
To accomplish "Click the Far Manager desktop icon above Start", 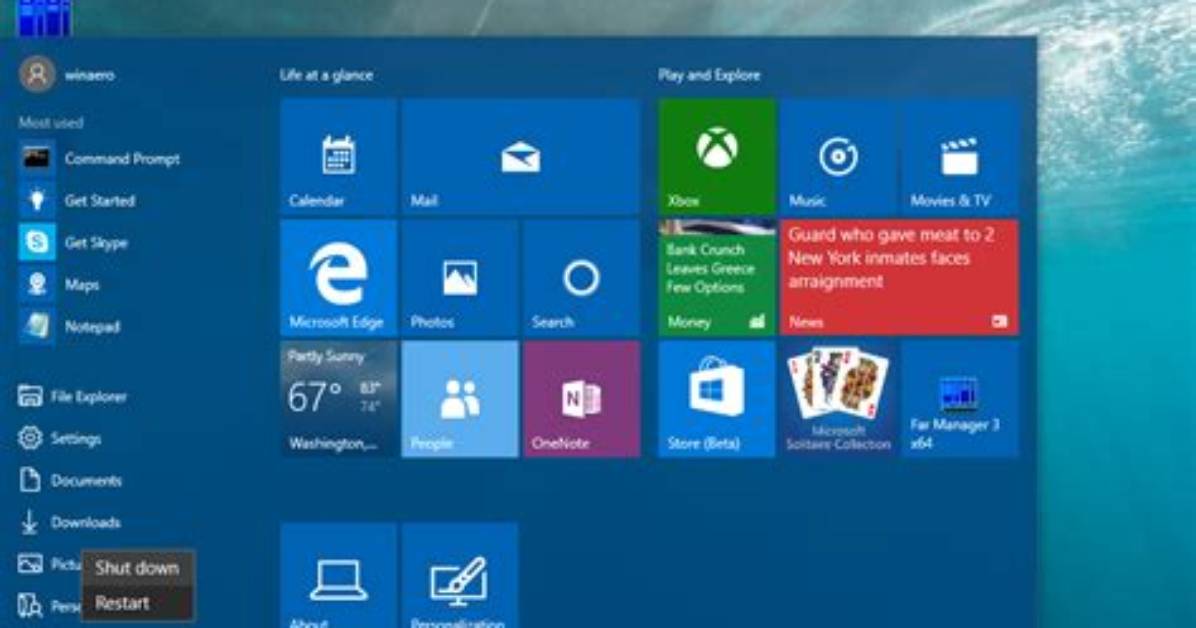I will point(45,18).
